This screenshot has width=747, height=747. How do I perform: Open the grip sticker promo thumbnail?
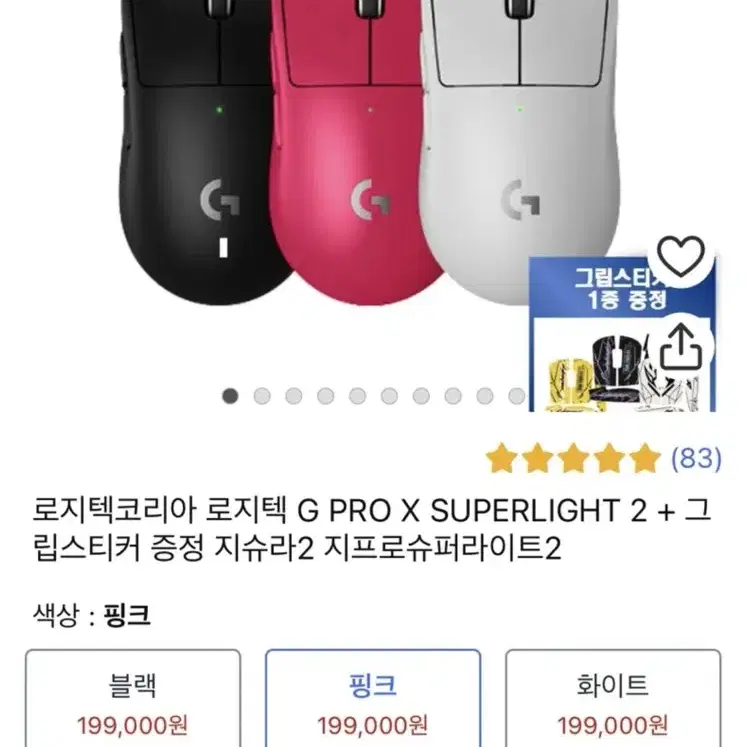pyautogui.click(x=623, y=333)
